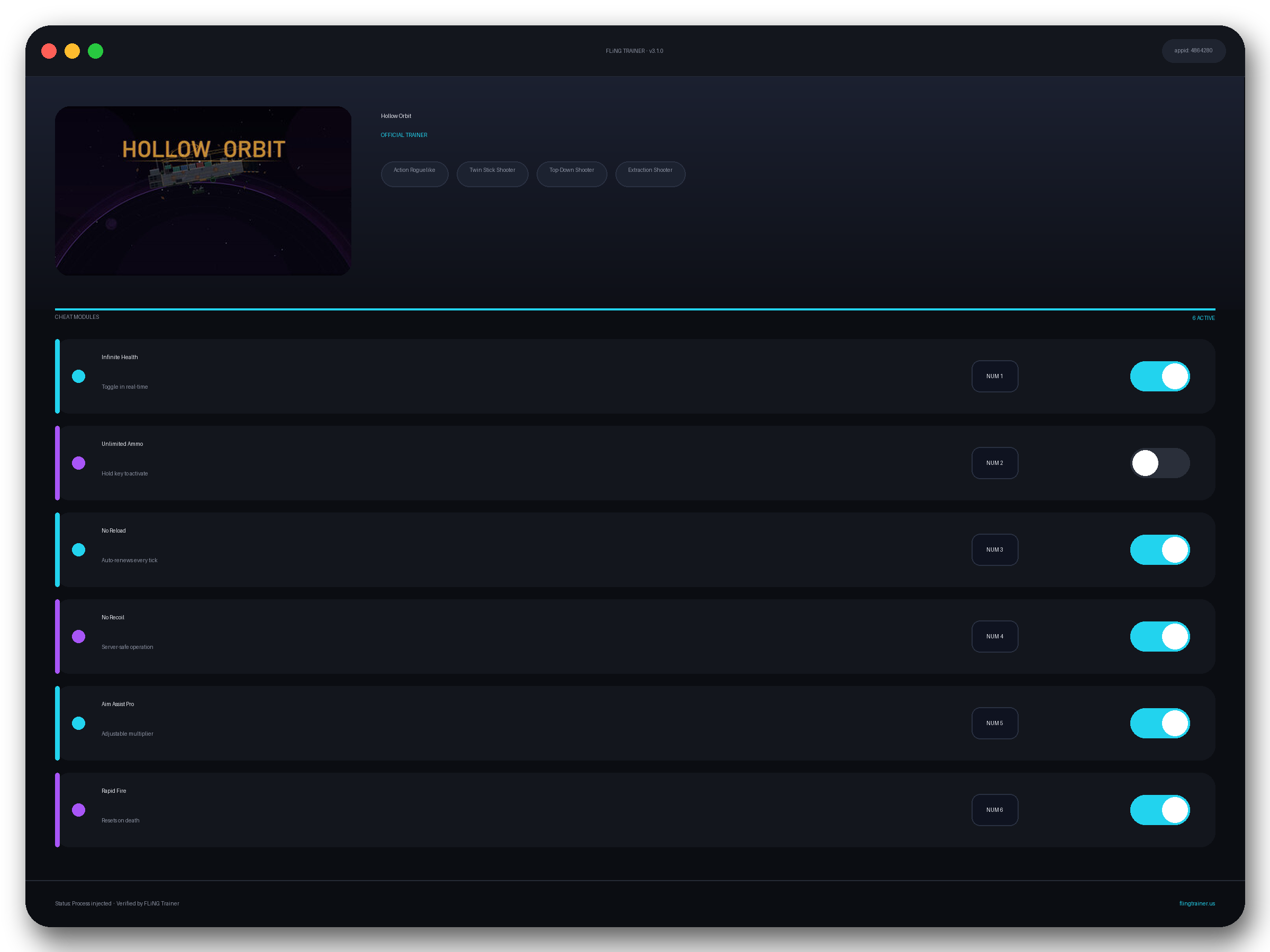Click the cyan dot next to No Reload

coord(79,550)
